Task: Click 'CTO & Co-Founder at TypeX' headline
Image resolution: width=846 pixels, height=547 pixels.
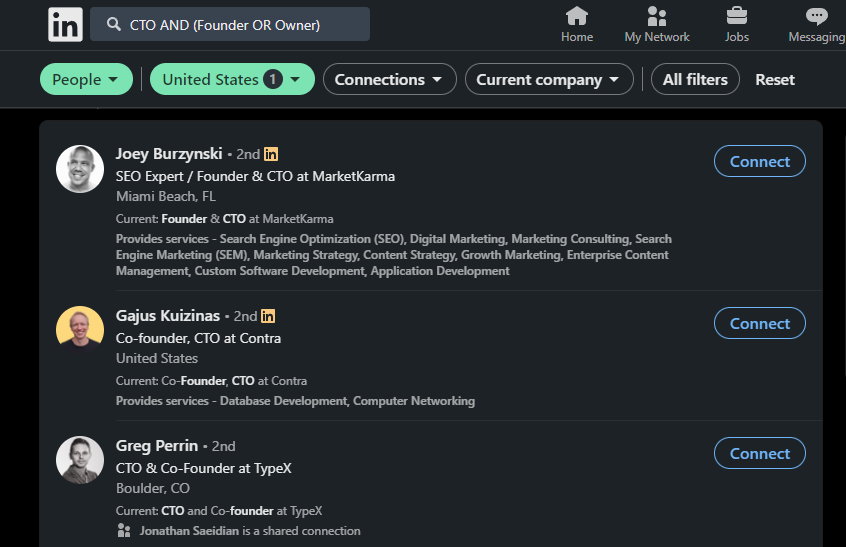Action: coord(203,468)
